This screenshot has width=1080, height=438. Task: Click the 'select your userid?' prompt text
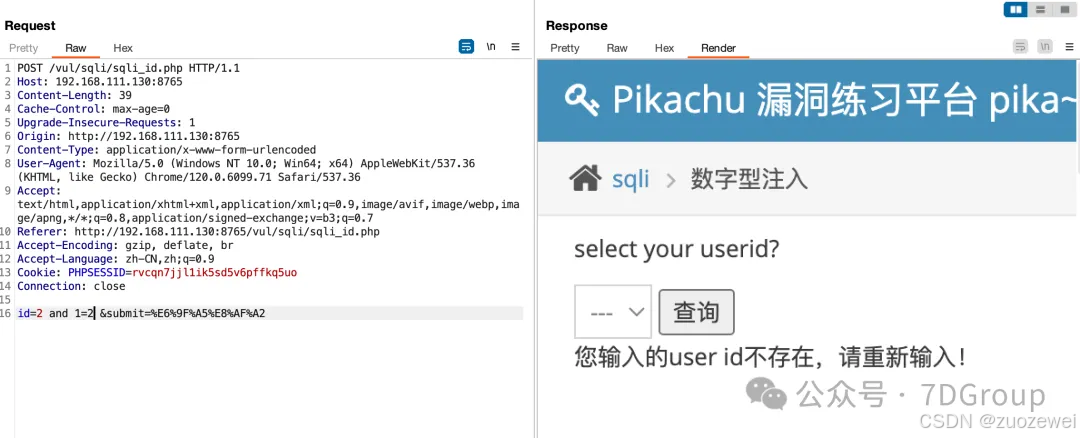[676, 249]
